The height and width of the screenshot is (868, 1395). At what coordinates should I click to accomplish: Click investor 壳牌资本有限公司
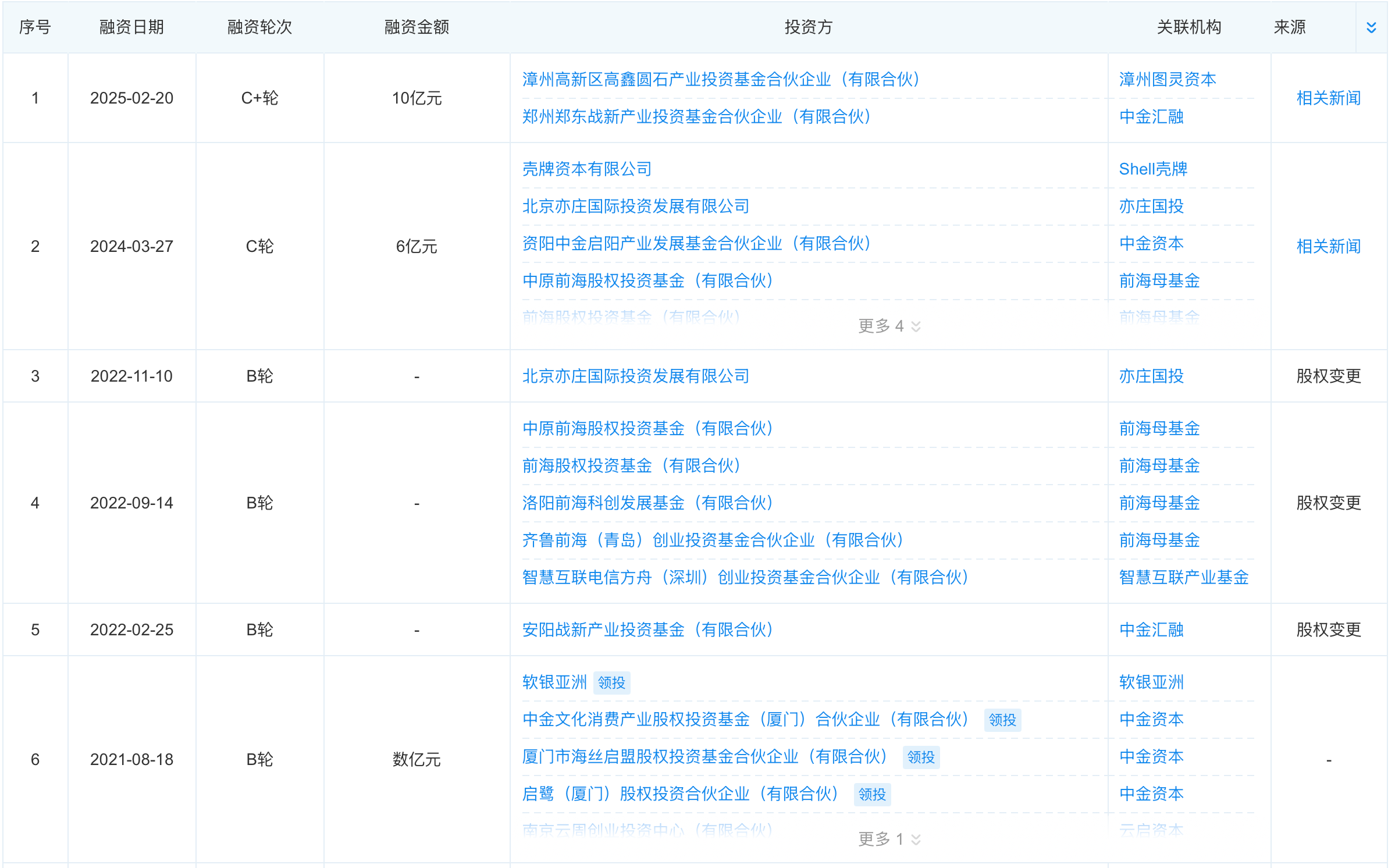coord(586,169)
